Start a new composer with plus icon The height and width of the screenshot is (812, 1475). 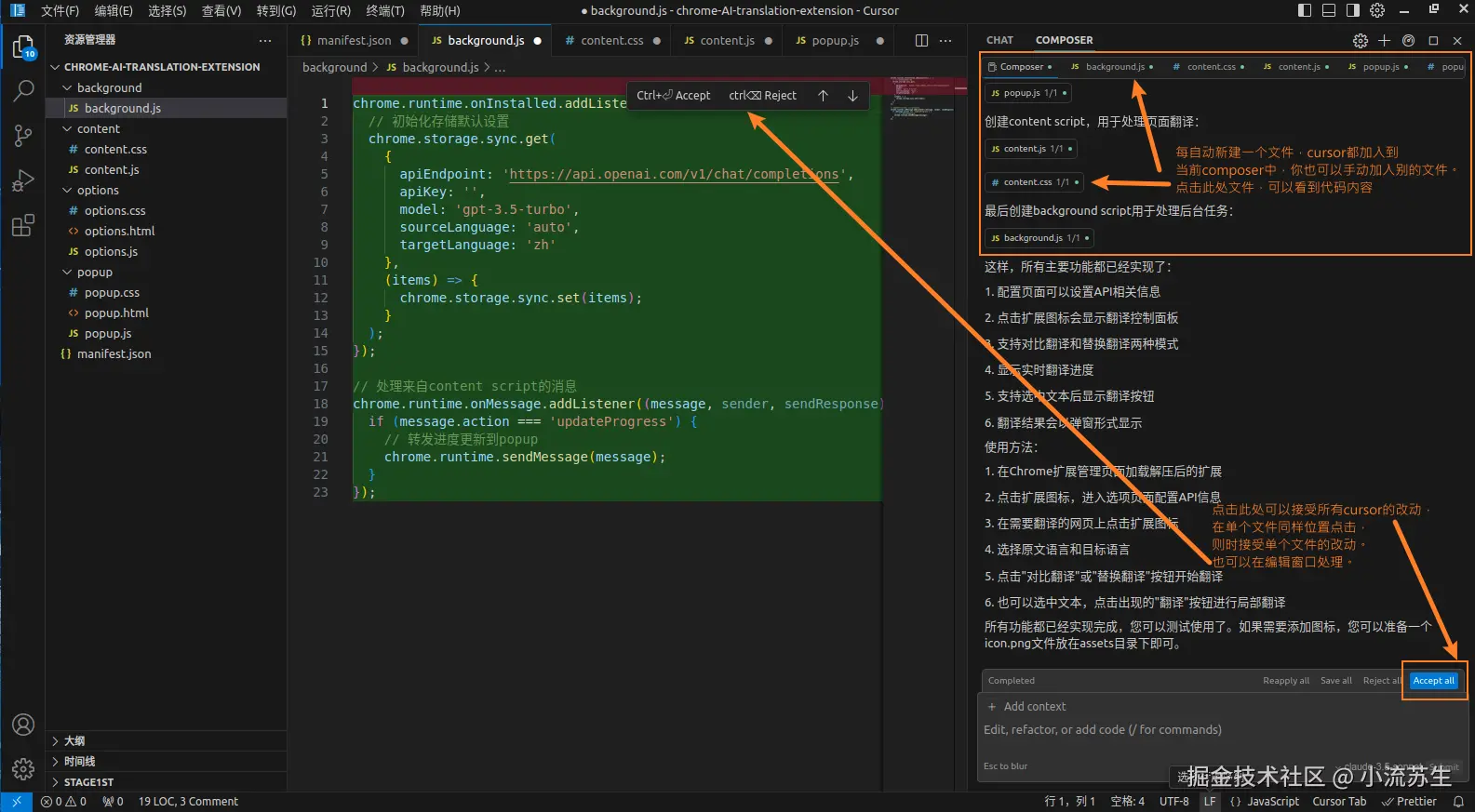click(x=1384, y=41)
